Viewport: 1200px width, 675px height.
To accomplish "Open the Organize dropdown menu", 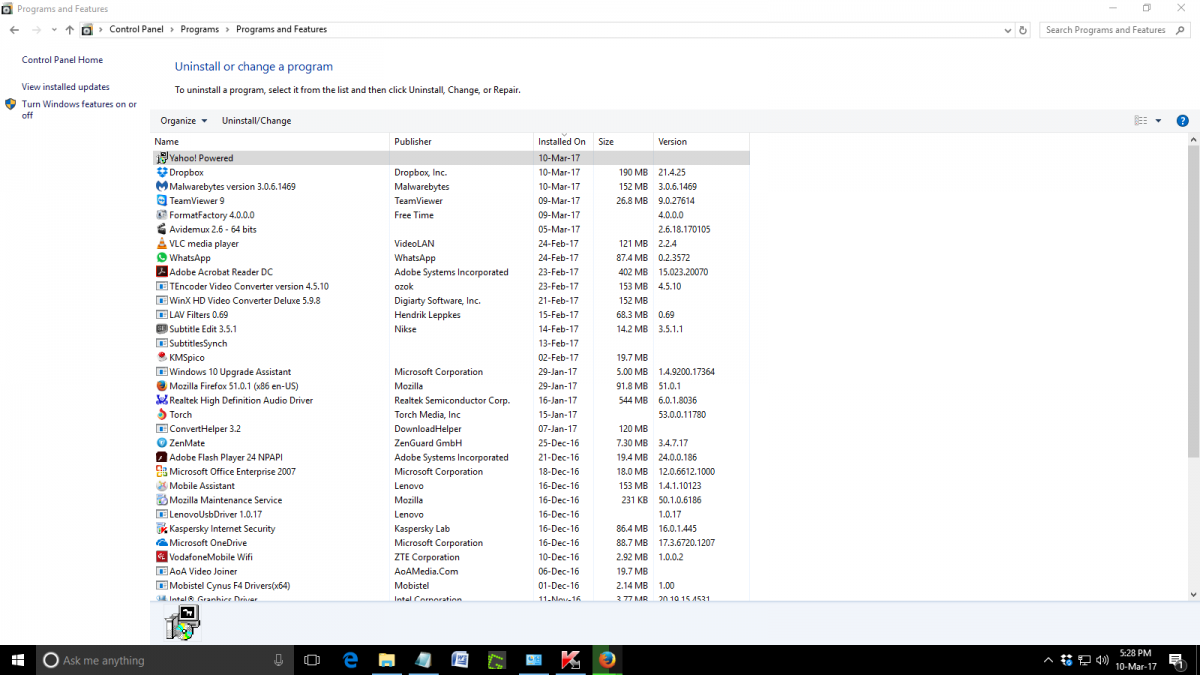I will click(x=184, y=121).
